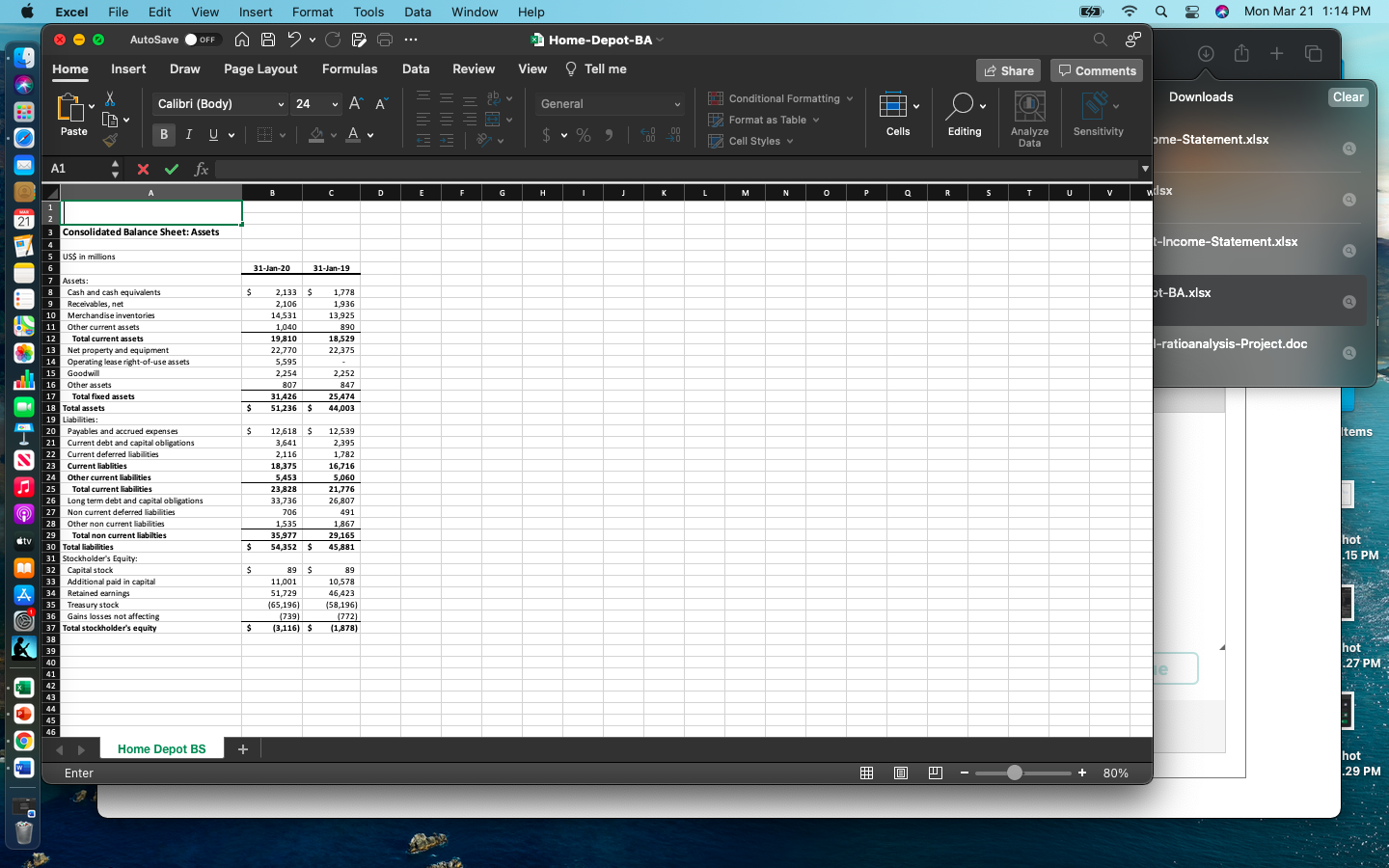Switch to Page Layout view in status bar
This screenshot has height=868, width=1389.
point(901,773)
